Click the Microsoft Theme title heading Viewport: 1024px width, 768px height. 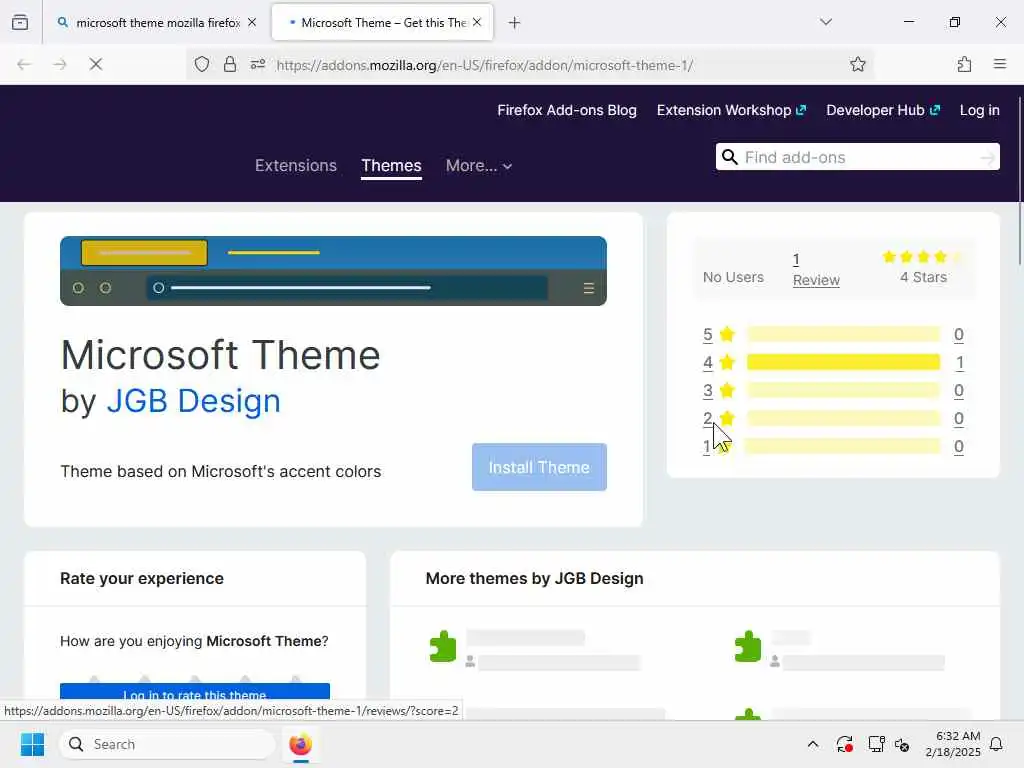220,355
